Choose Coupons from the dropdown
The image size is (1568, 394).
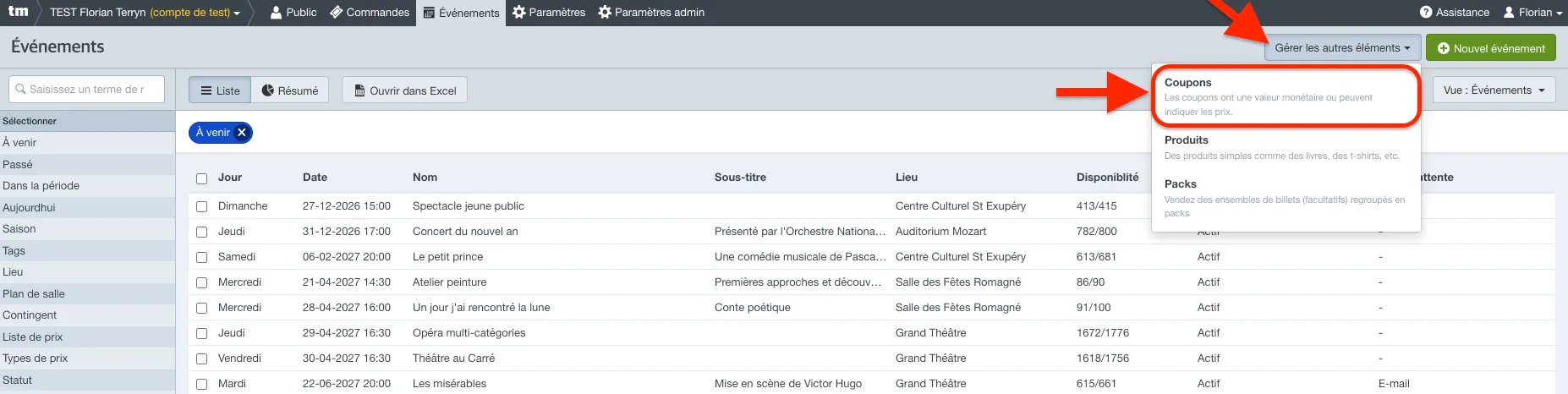pos(1285,96)
